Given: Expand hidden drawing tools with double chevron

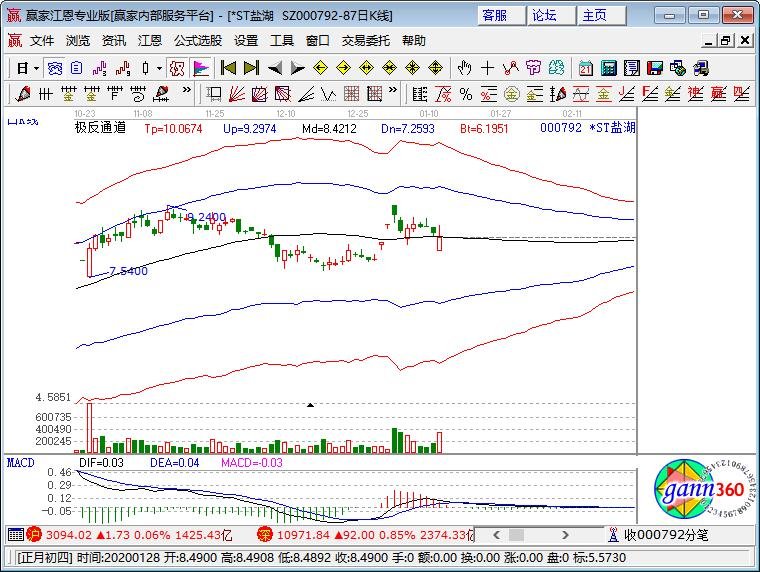Looking at the screenshot, I should pyautogui.click(x=187, y=90).
